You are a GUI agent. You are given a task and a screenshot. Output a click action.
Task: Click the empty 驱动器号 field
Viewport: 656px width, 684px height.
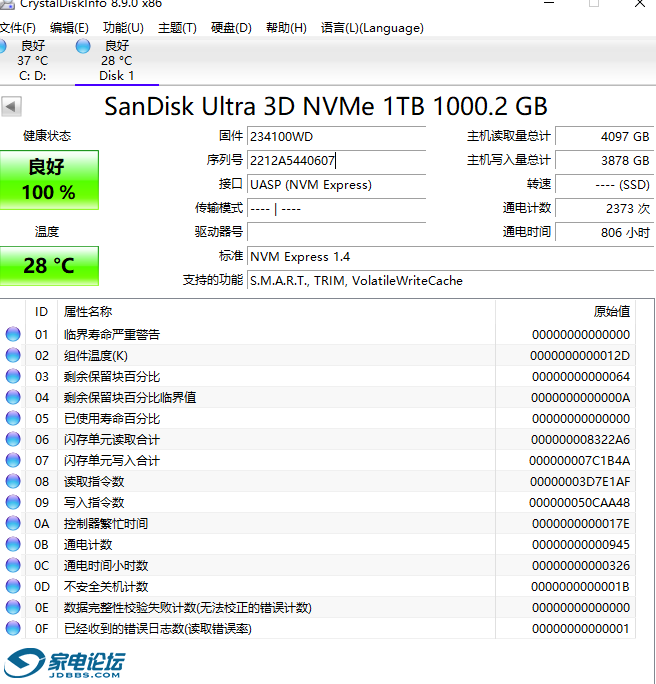click(x=336, y=233)
